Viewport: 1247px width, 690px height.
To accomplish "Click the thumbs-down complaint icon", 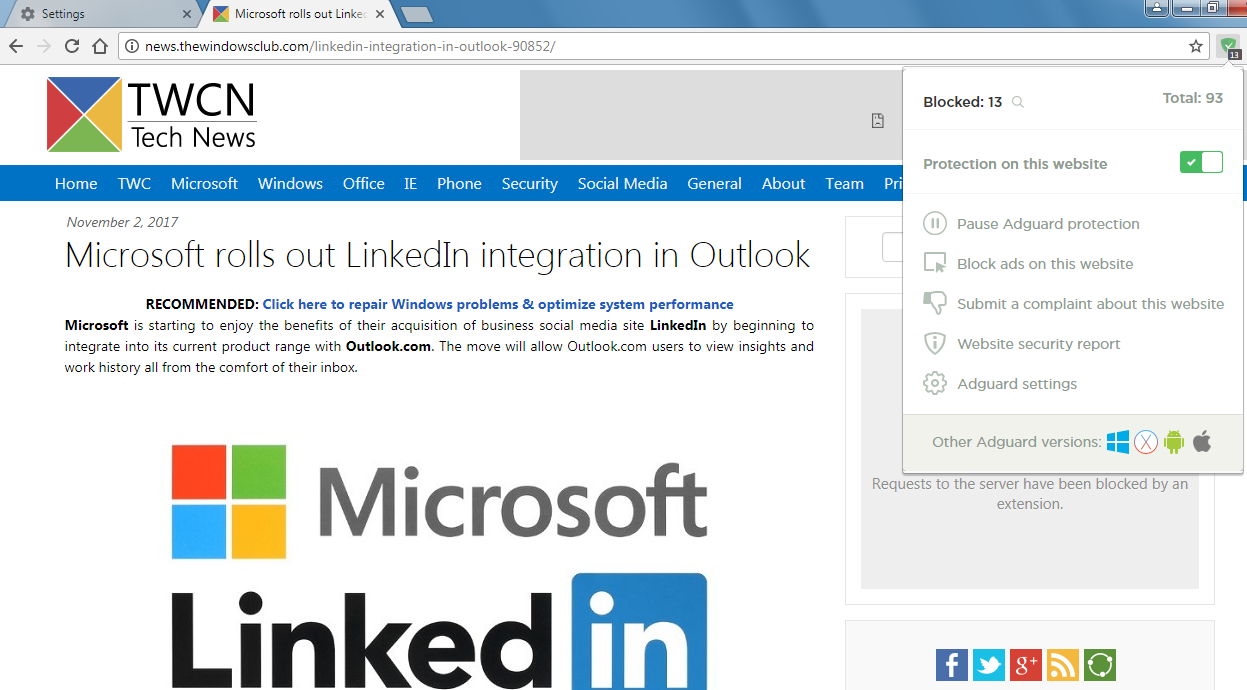I will (x=934, y=304).
